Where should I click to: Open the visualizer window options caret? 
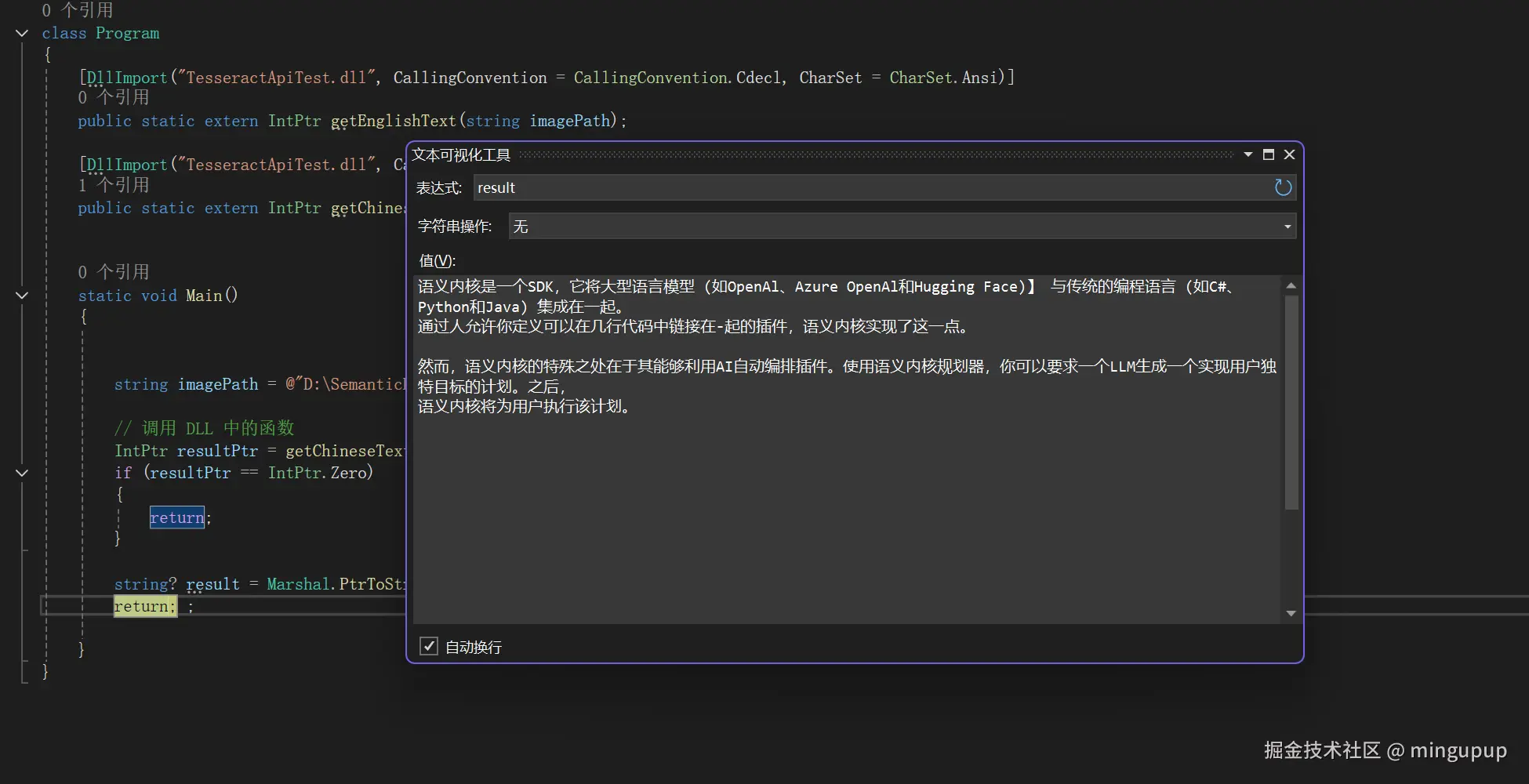point(1247,154)
